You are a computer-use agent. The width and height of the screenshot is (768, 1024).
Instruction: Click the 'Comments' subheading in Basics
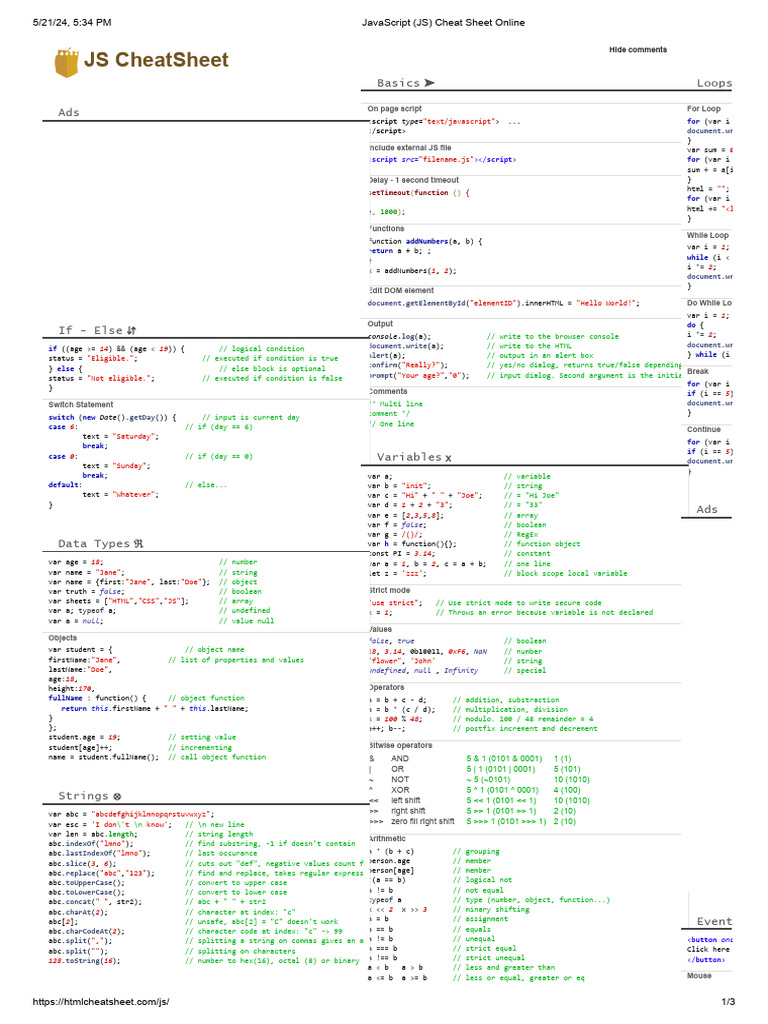click(x=388, y=392)
